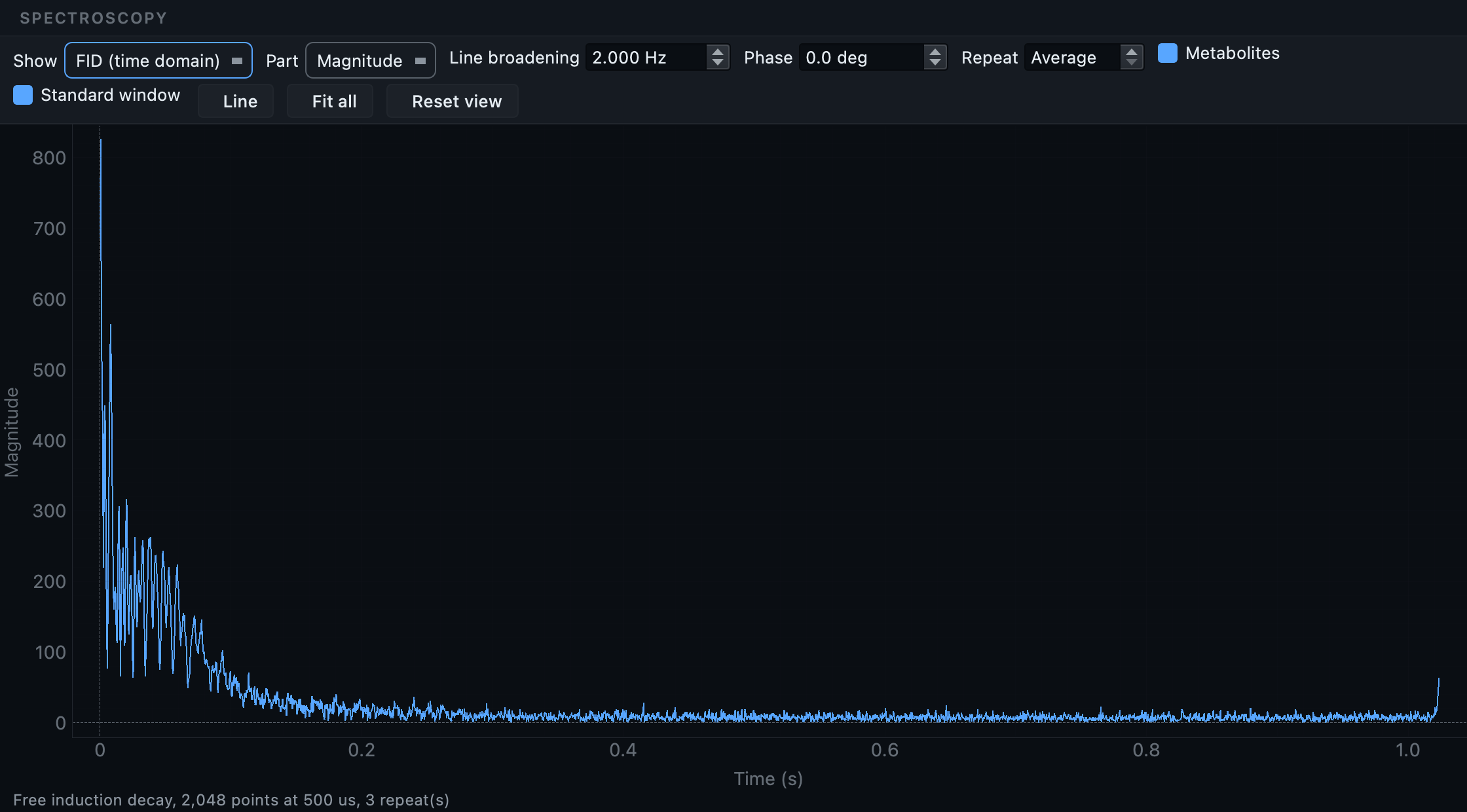Viewport: 1467px width, 812px height.
Task: Increase Line broadening with up arrow
Action: pyautogui.click(x=718, y=52)
